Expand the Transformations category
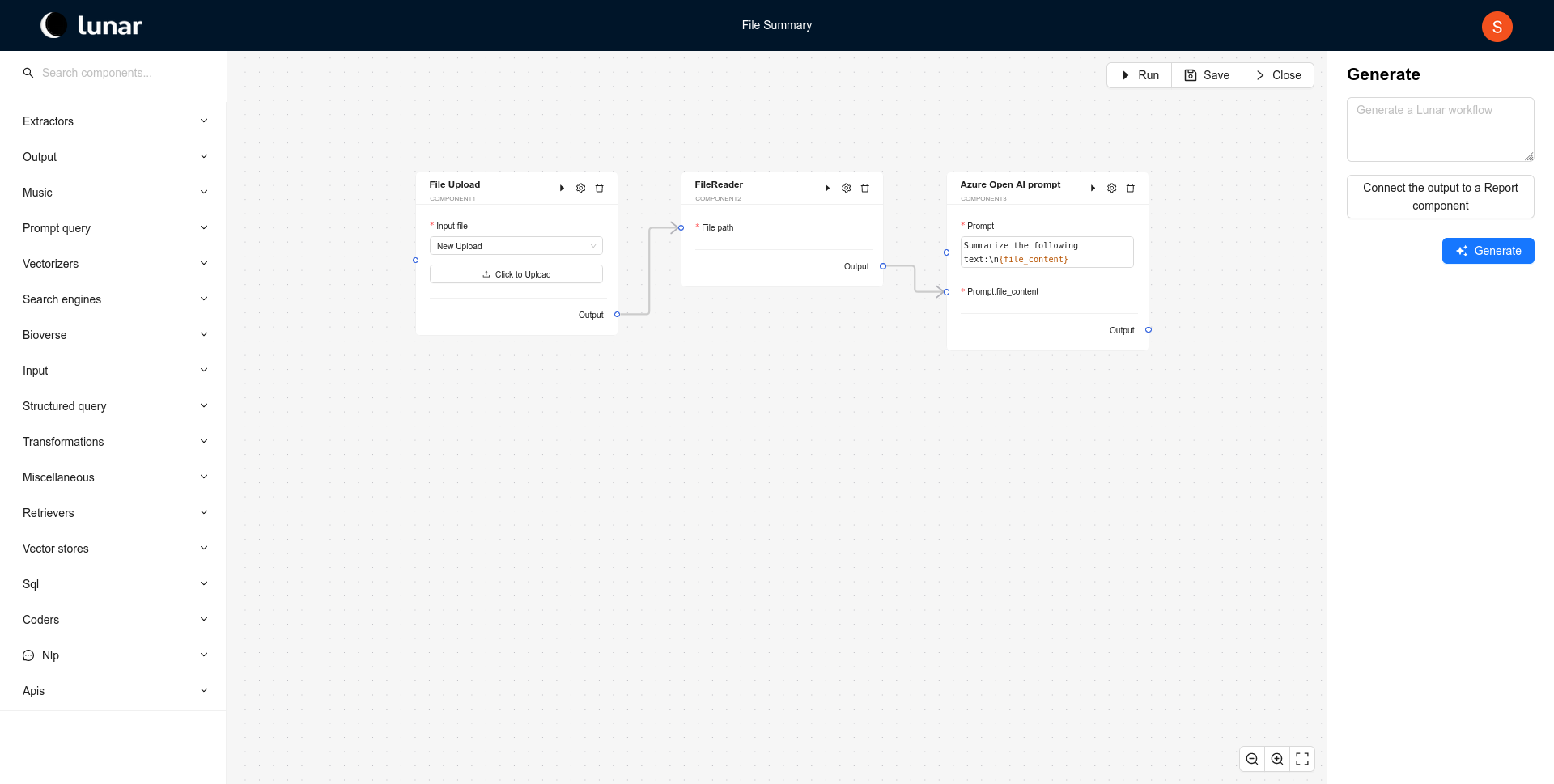 tap(113, 442)
